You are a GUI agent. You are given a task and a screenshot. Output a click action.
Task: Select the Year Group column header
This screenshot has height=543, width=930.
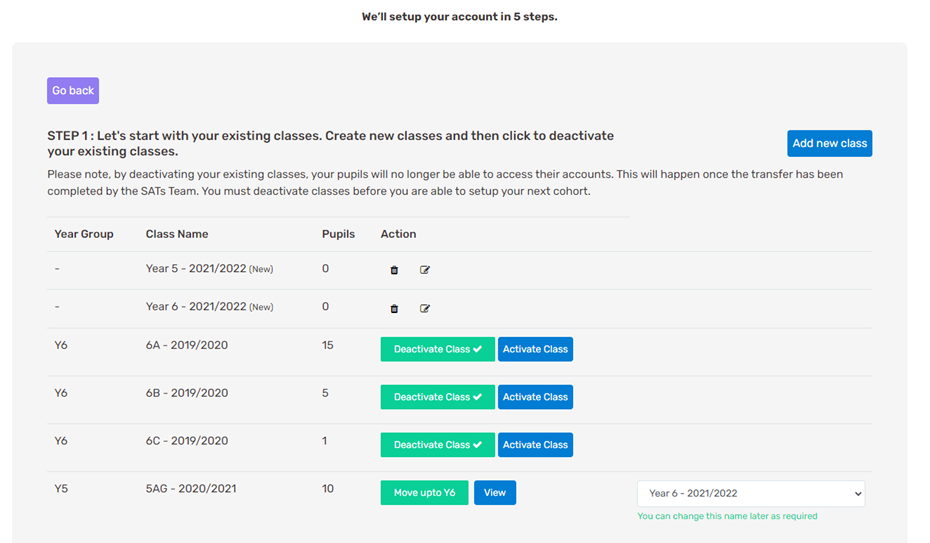tap(84, 234)
